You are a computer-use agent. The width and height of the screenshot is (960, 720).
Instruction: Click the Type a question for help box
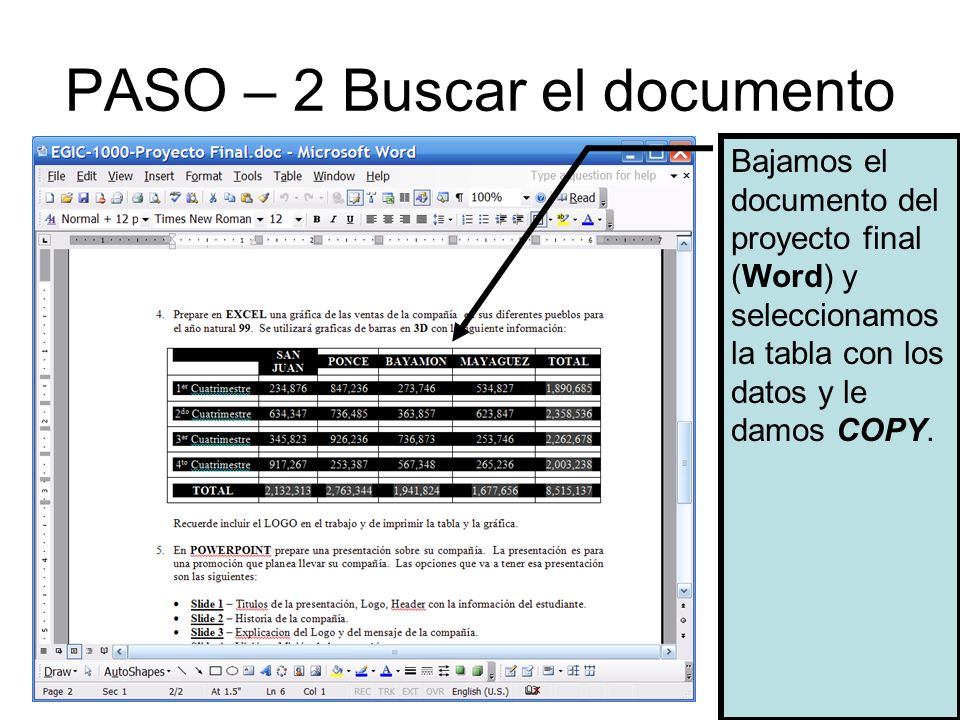(597, 176)
